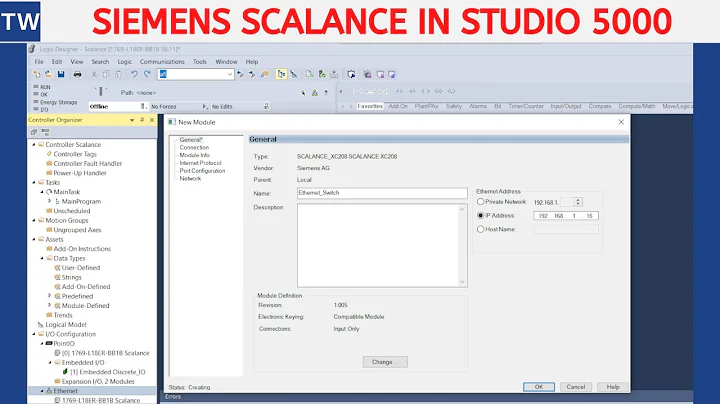Open the Tools menu
Screen dimensions: 720x404
(x=200, y=62)
